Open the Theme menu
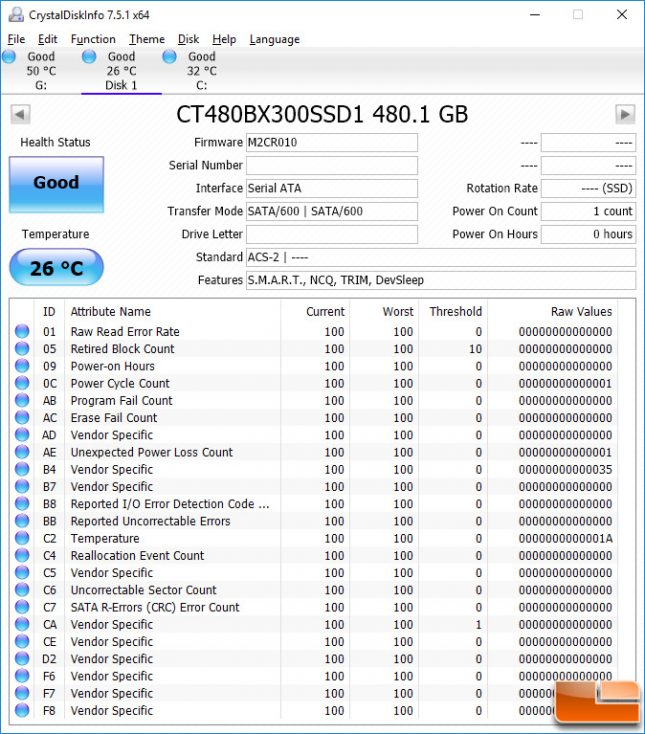Viewport: 645px width, 734px height. (147, 39)
